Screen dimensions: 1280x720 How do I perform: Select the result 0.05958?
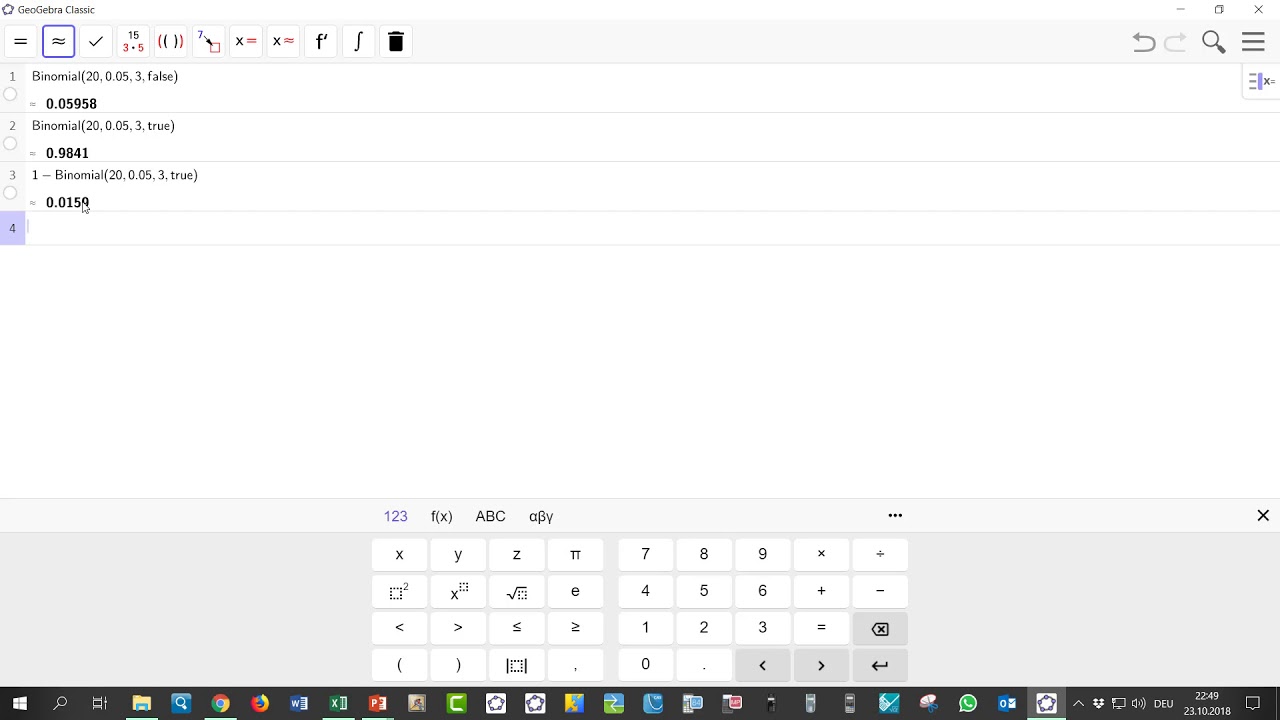71,104
